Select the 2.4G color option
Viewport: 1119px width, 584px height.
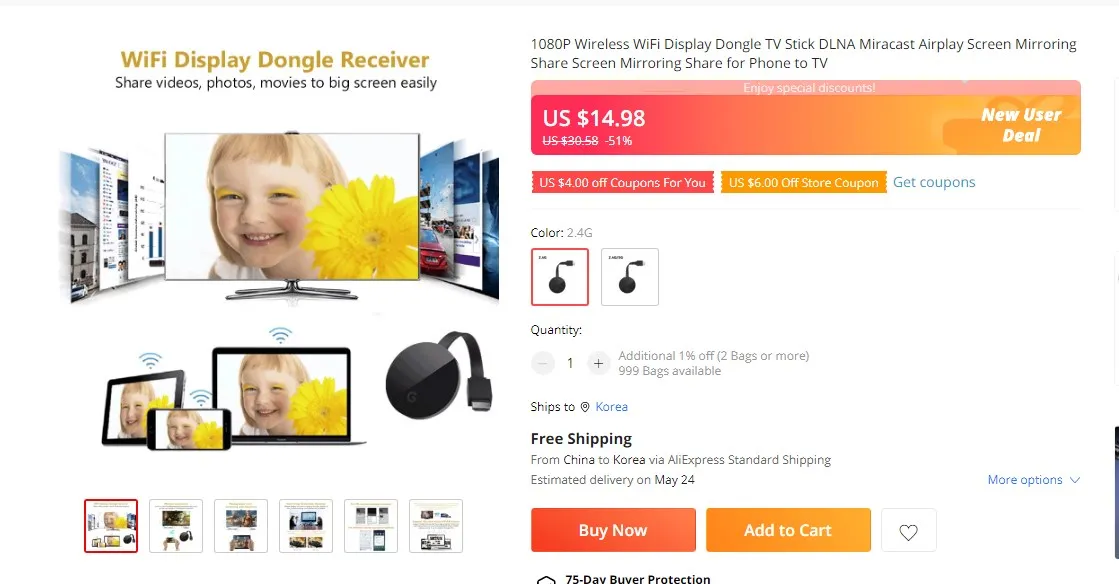tap(560, 277)
